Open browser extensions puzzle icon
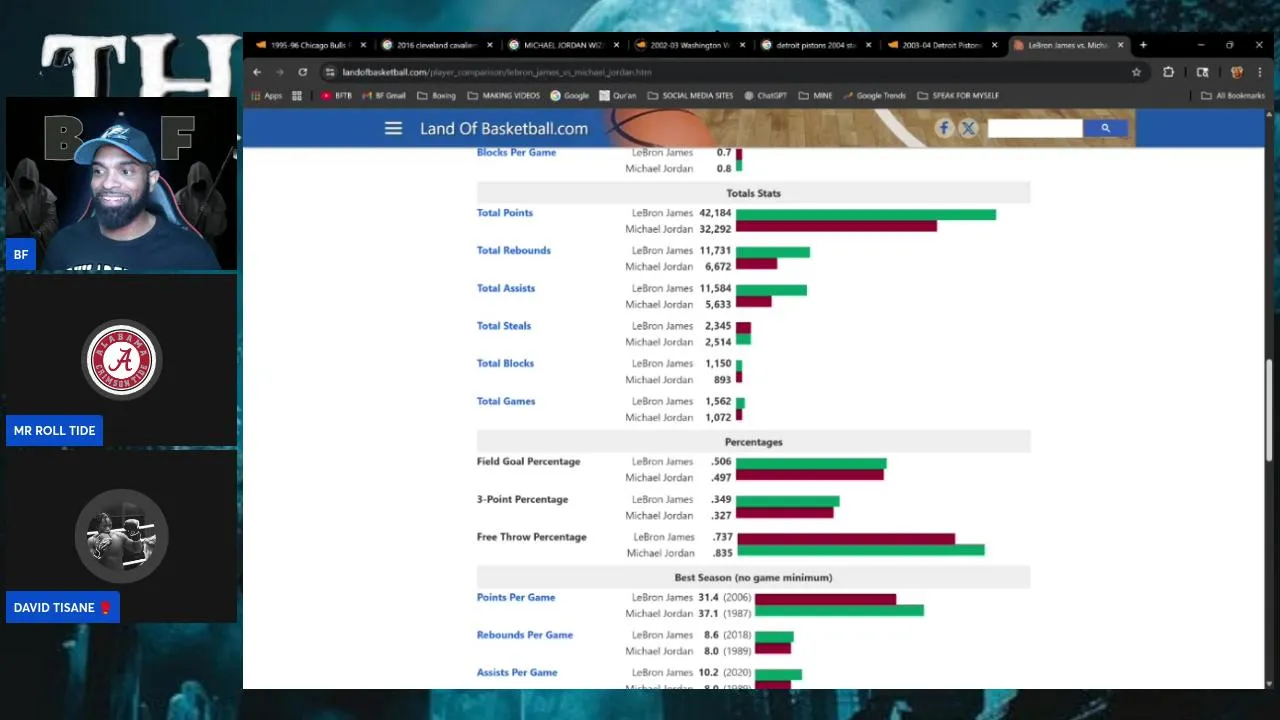This screenshot has height=720, width=1280. [x=1168, y=72]
